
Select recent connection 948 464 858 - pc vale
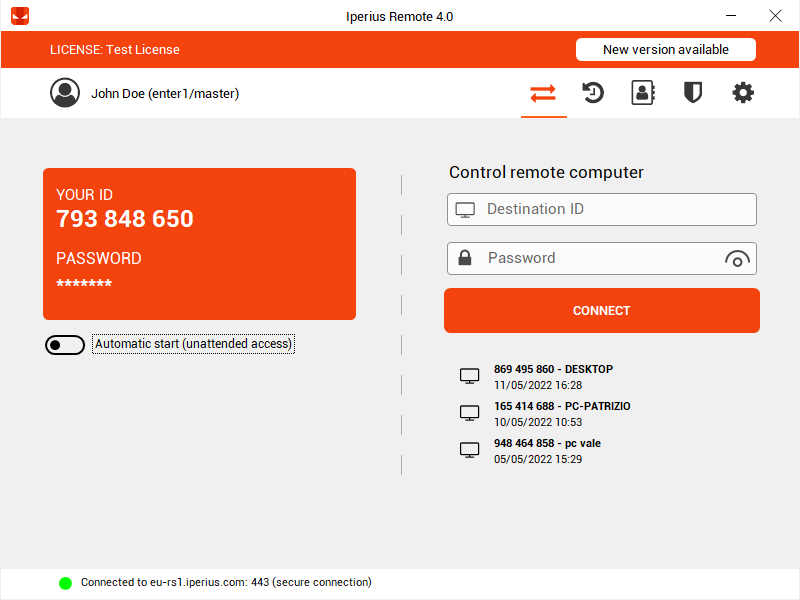click(550, 449)
